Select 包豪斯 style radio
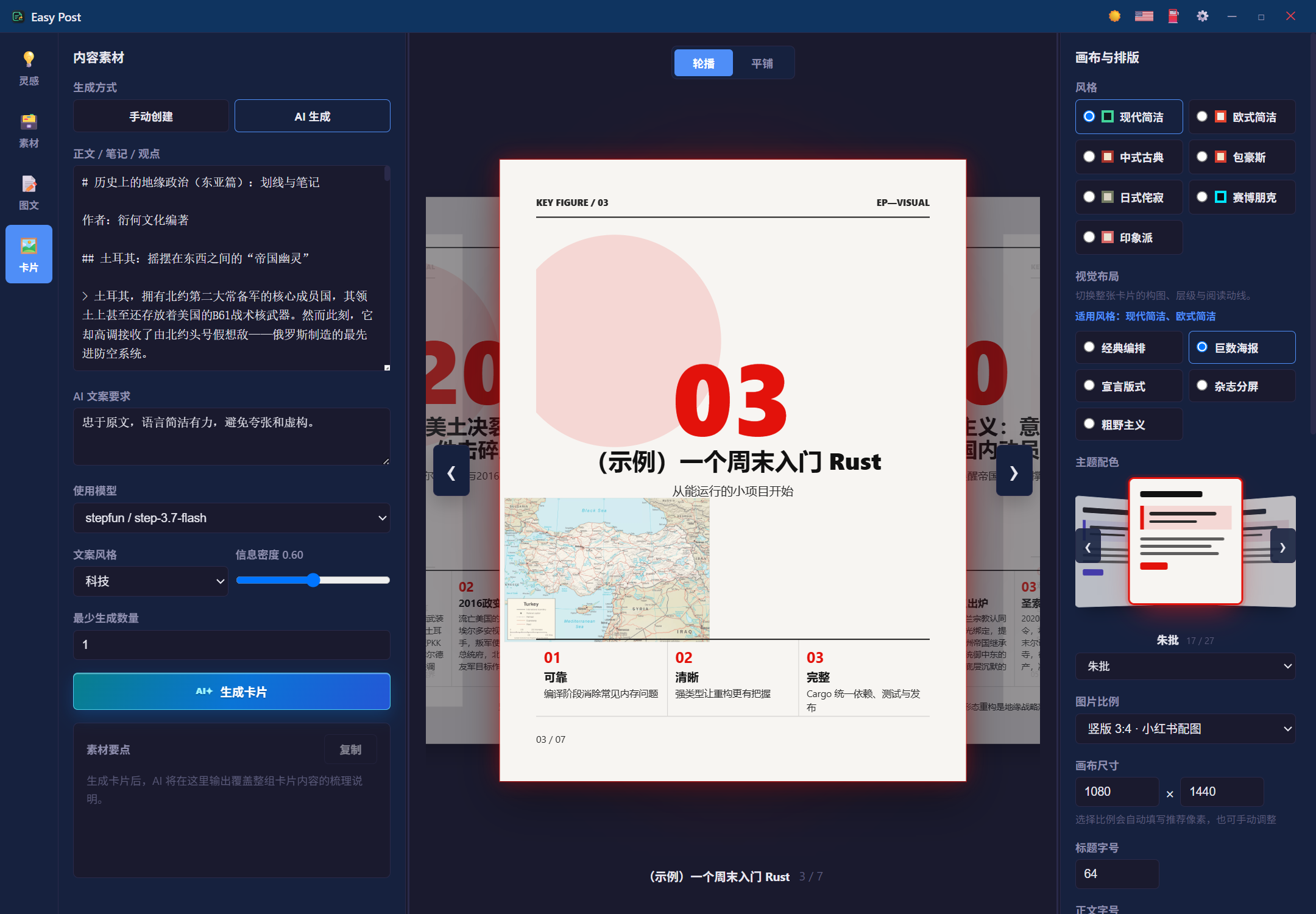This screenshot has width=1316, height=914. (1242, 157)
